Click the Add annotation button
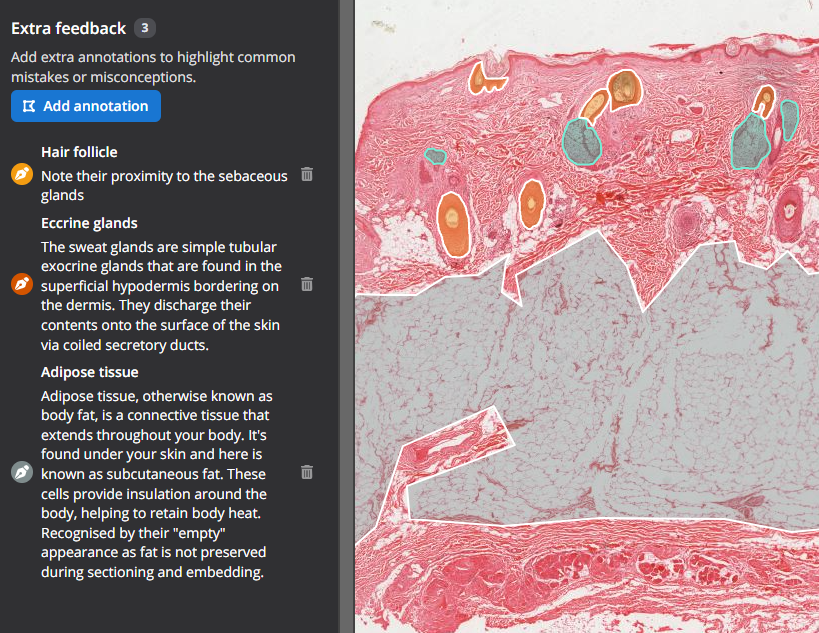 click(x=86, y=106)
